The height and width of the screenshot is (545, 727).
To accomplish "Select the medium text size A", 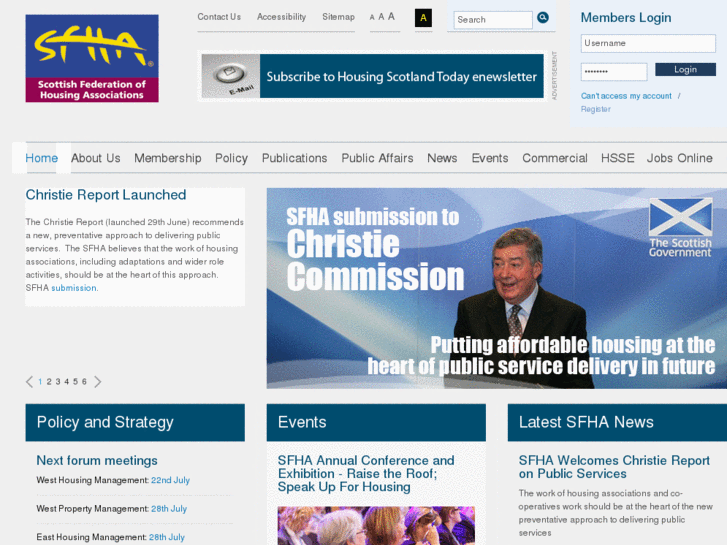I will pyautogui.click(x=381, y=17).
